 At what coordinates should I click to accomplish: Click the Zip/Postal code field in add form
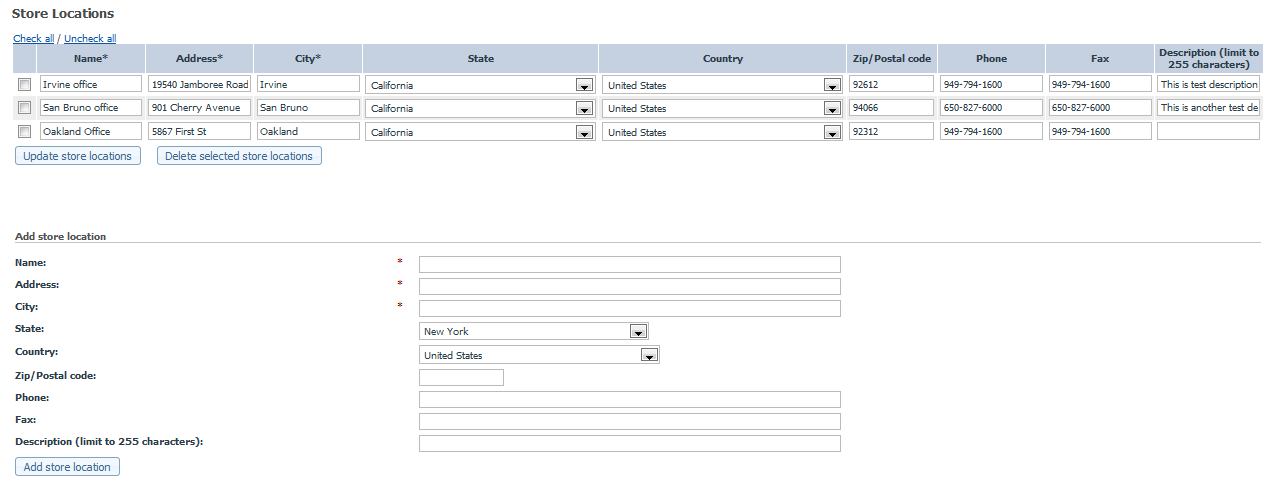tap(461, 377)
